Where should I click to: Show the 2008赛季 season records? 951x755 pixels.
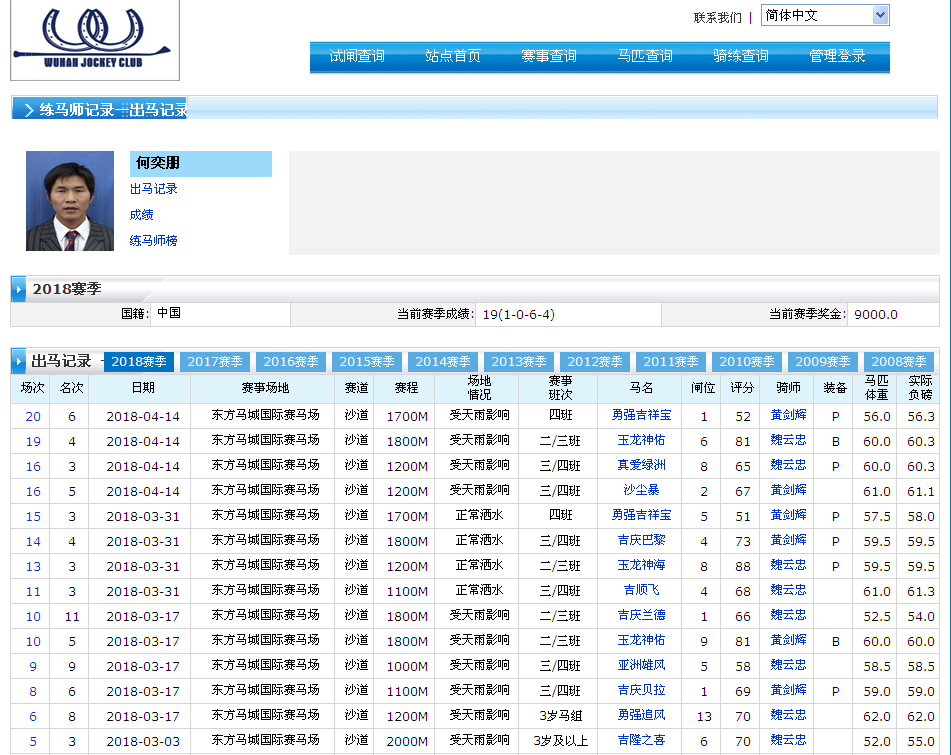pyautogui.click(x=899, y=362)
